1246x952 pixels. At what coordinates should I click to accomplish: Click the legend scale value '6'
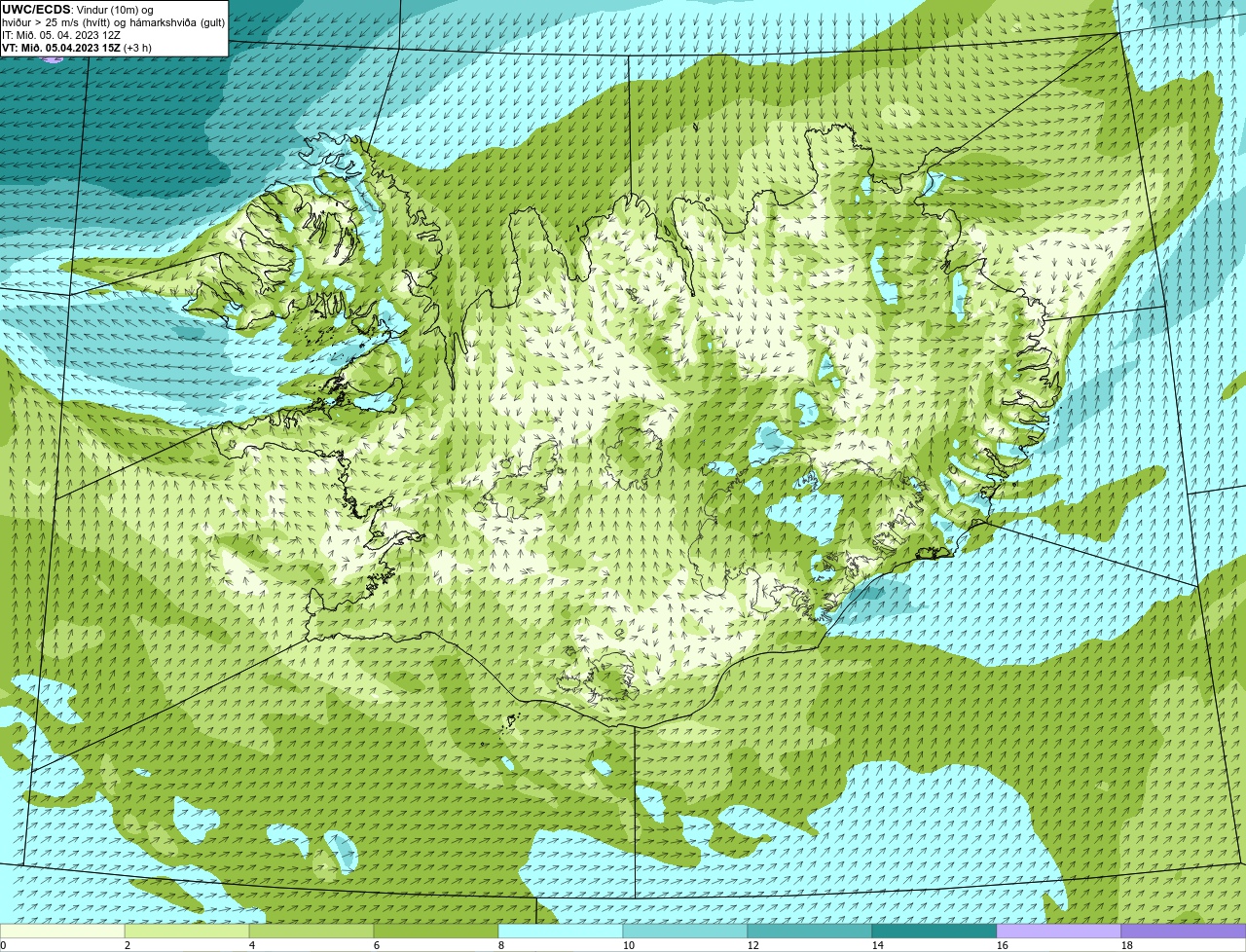point(377,945)
